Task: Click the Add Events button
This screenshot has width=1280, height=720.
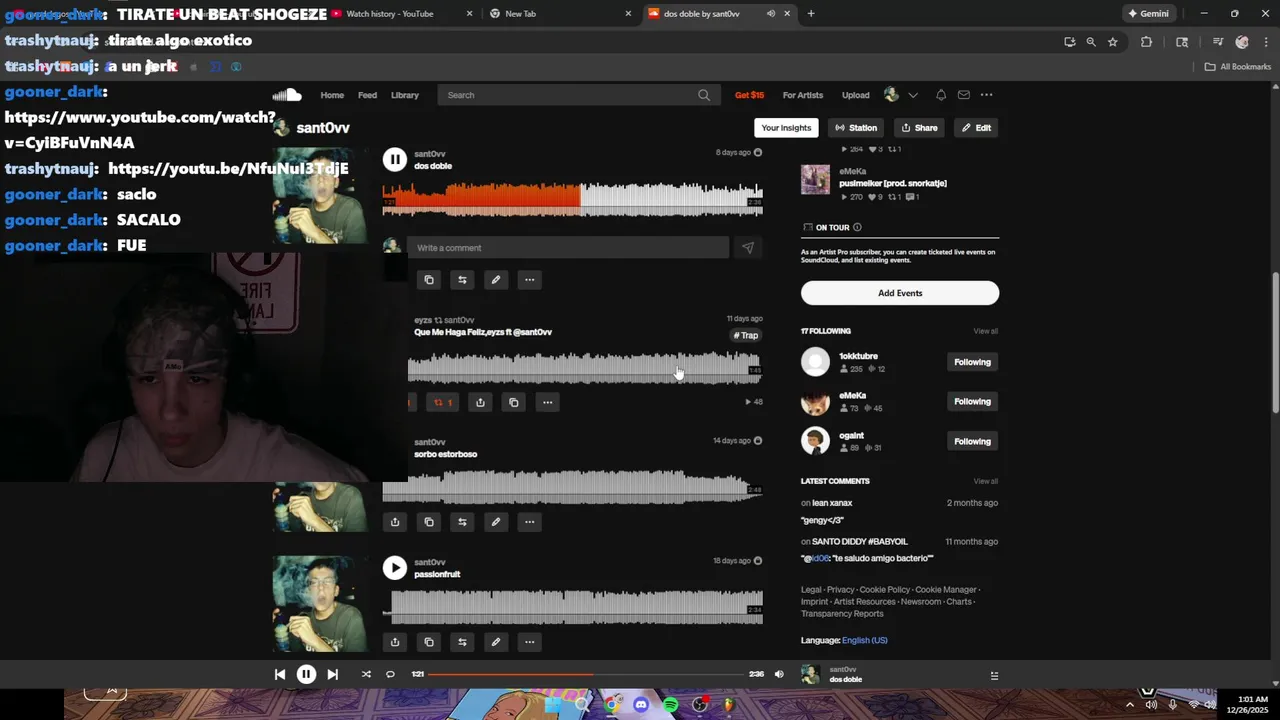Action: click(900, 293)
